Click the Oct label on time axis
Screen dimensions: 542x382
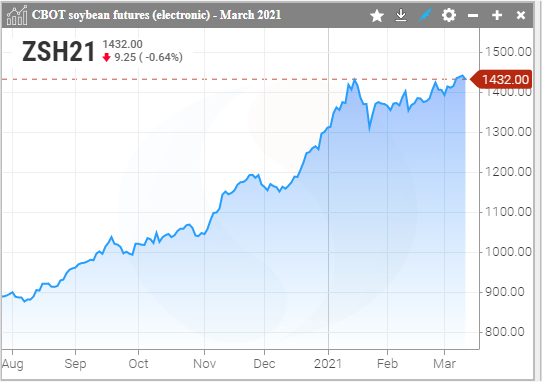pos(138,364)
